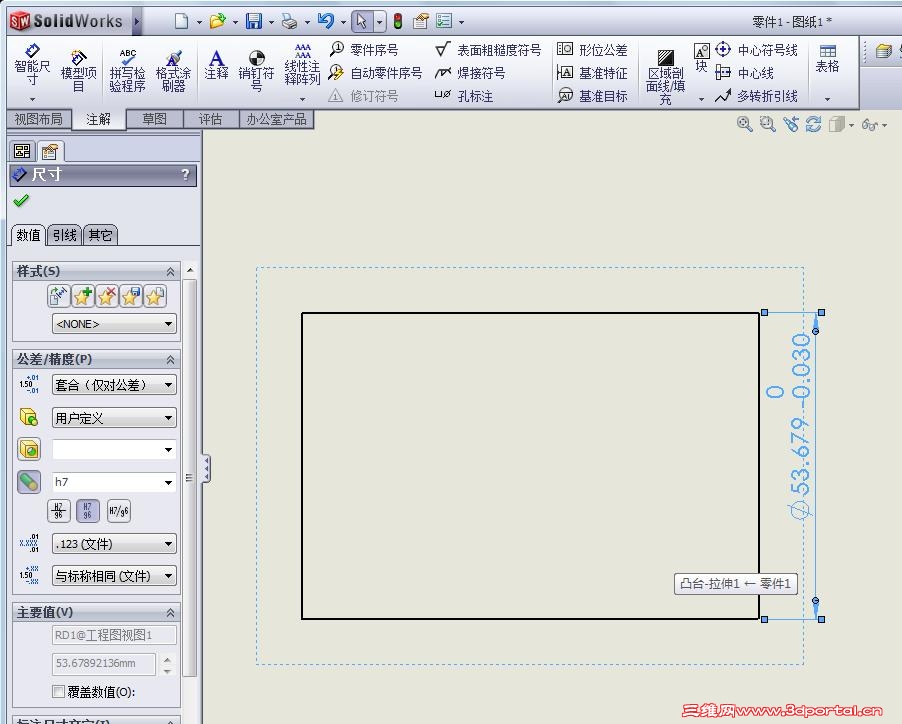Click the Zoom to Area icon
Image resolution: width=902 pixels, height=724 pixels.
click(767, 124)
